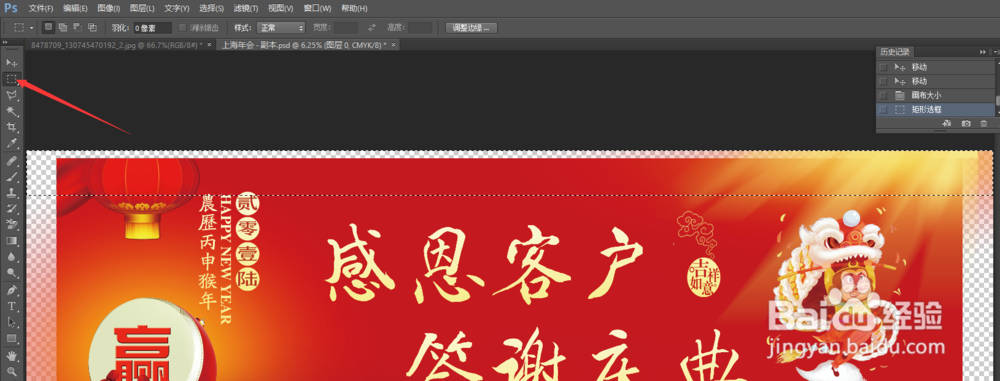Open the 帮助(H) menu
This screenshot has height=381, width=1000.
click(x=354, y=8)
